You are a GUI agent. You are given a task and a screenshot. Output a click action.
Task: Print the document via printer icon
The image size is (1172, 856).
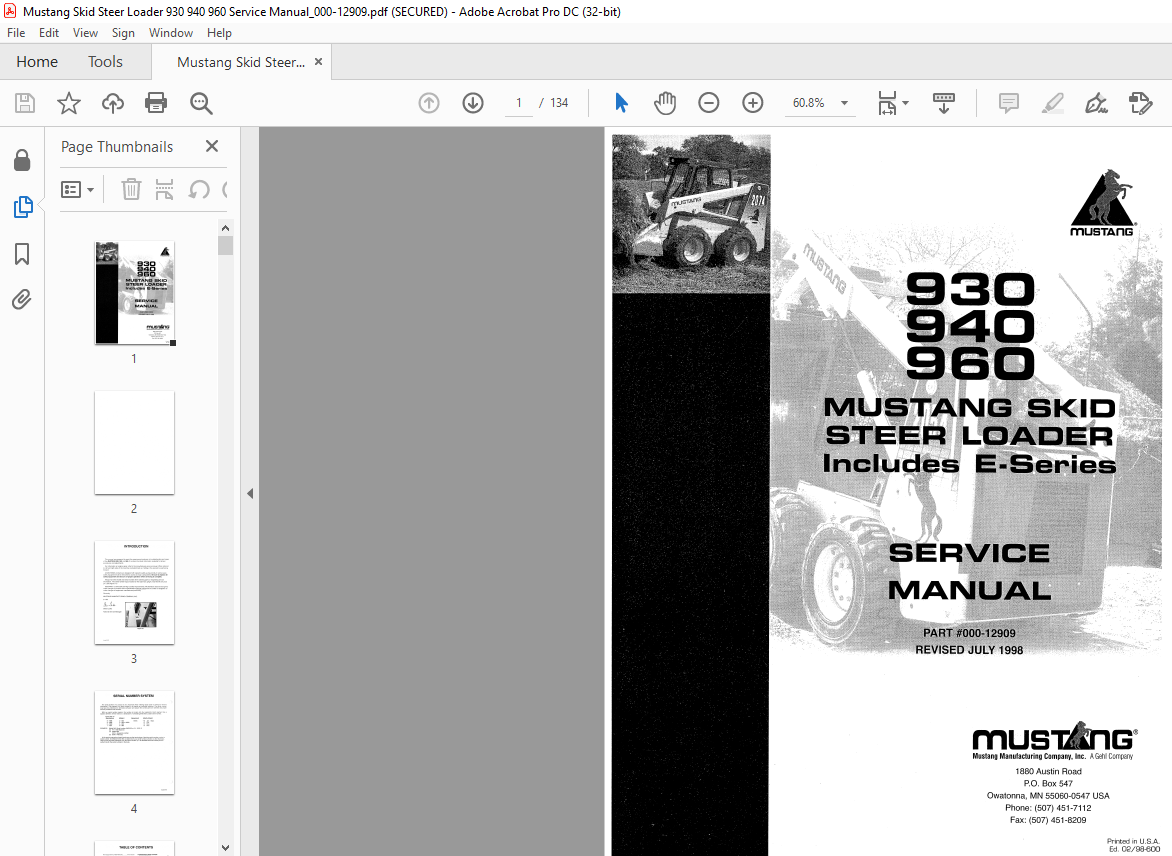coord(156,103)
